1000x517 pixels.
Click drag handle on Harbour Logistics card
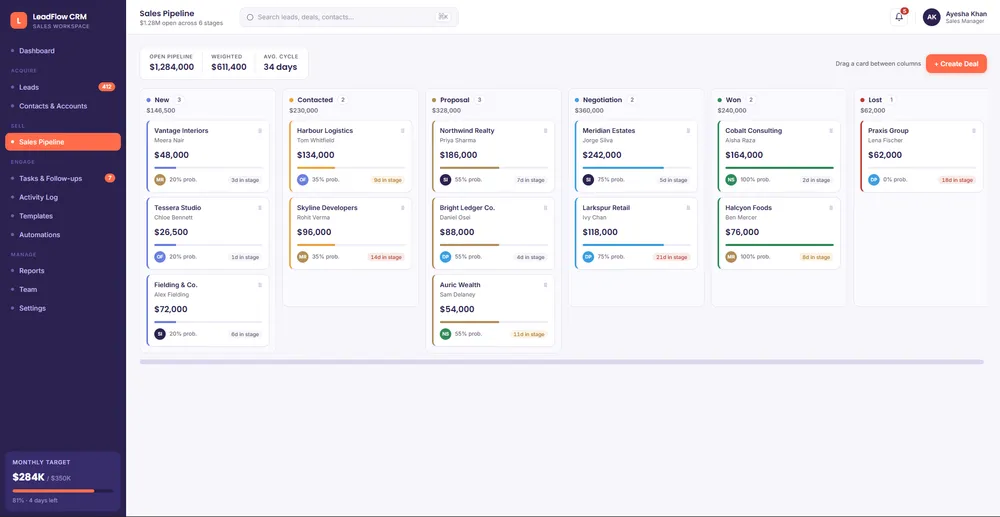coord(402,131)
